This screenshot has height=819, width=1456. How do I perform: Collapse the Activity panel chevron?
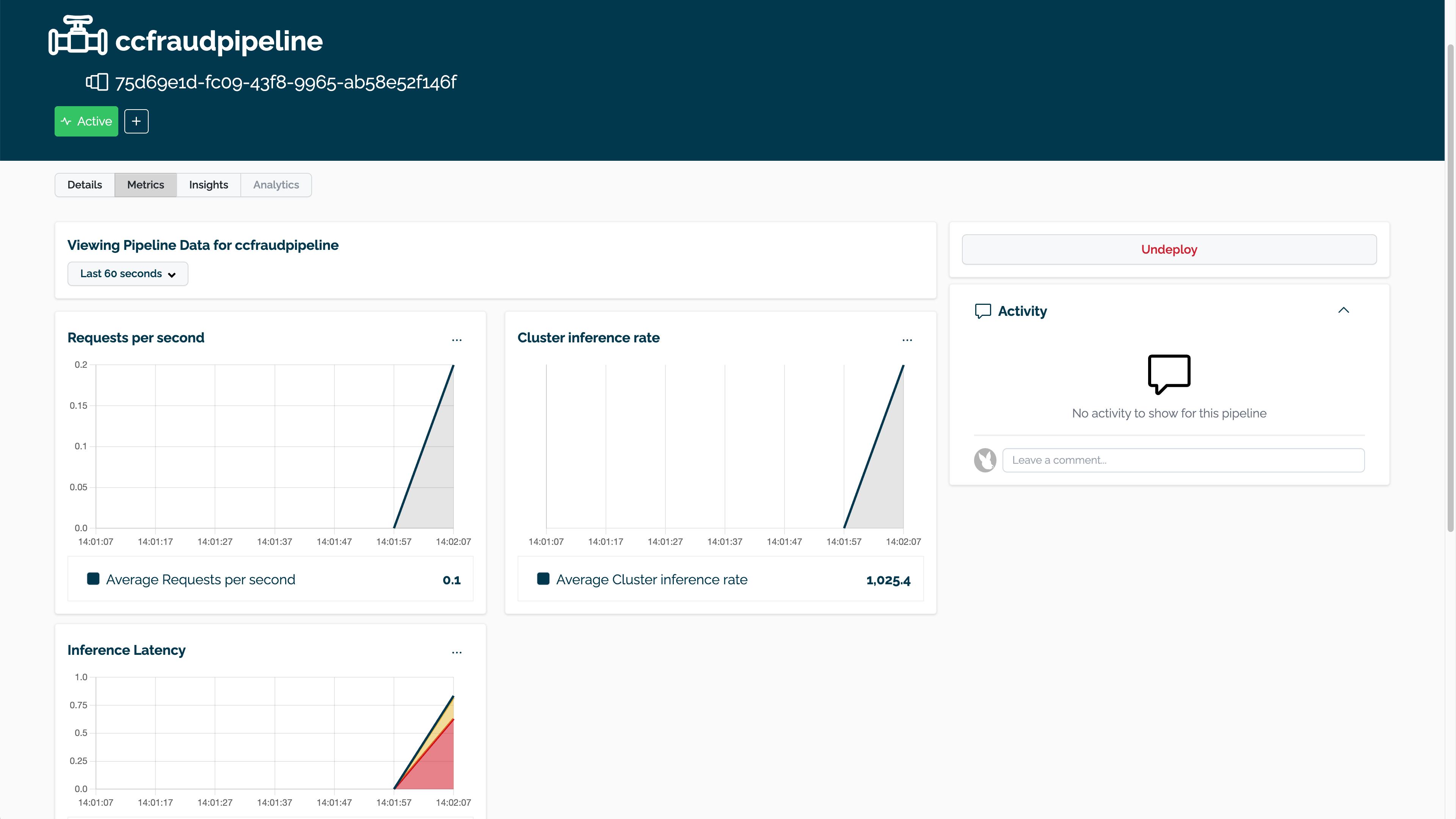(x=1343, y=310)
